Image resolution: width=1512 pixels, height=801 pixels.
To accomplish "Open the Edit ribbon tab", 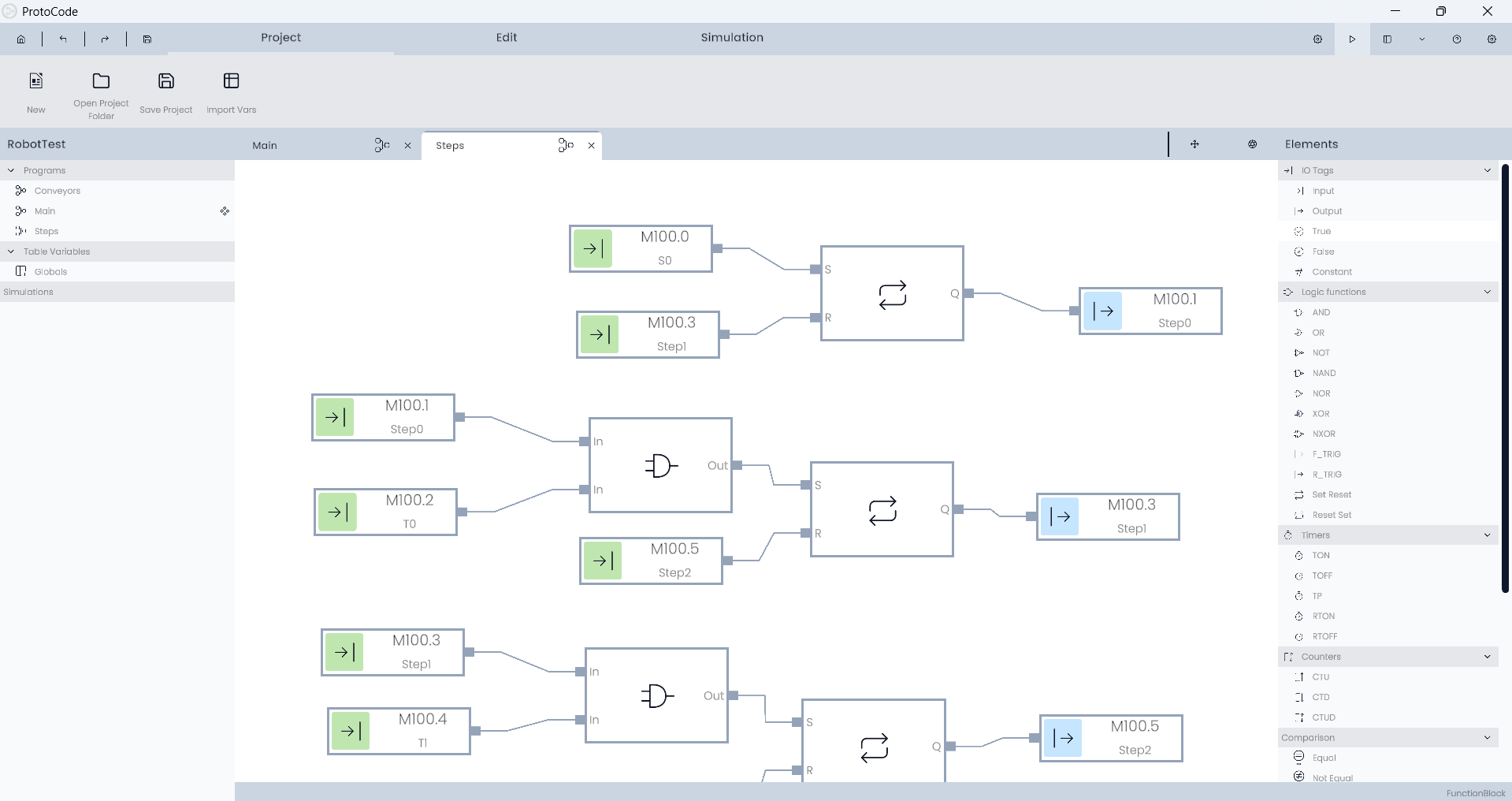I will (x=507, y=38).
